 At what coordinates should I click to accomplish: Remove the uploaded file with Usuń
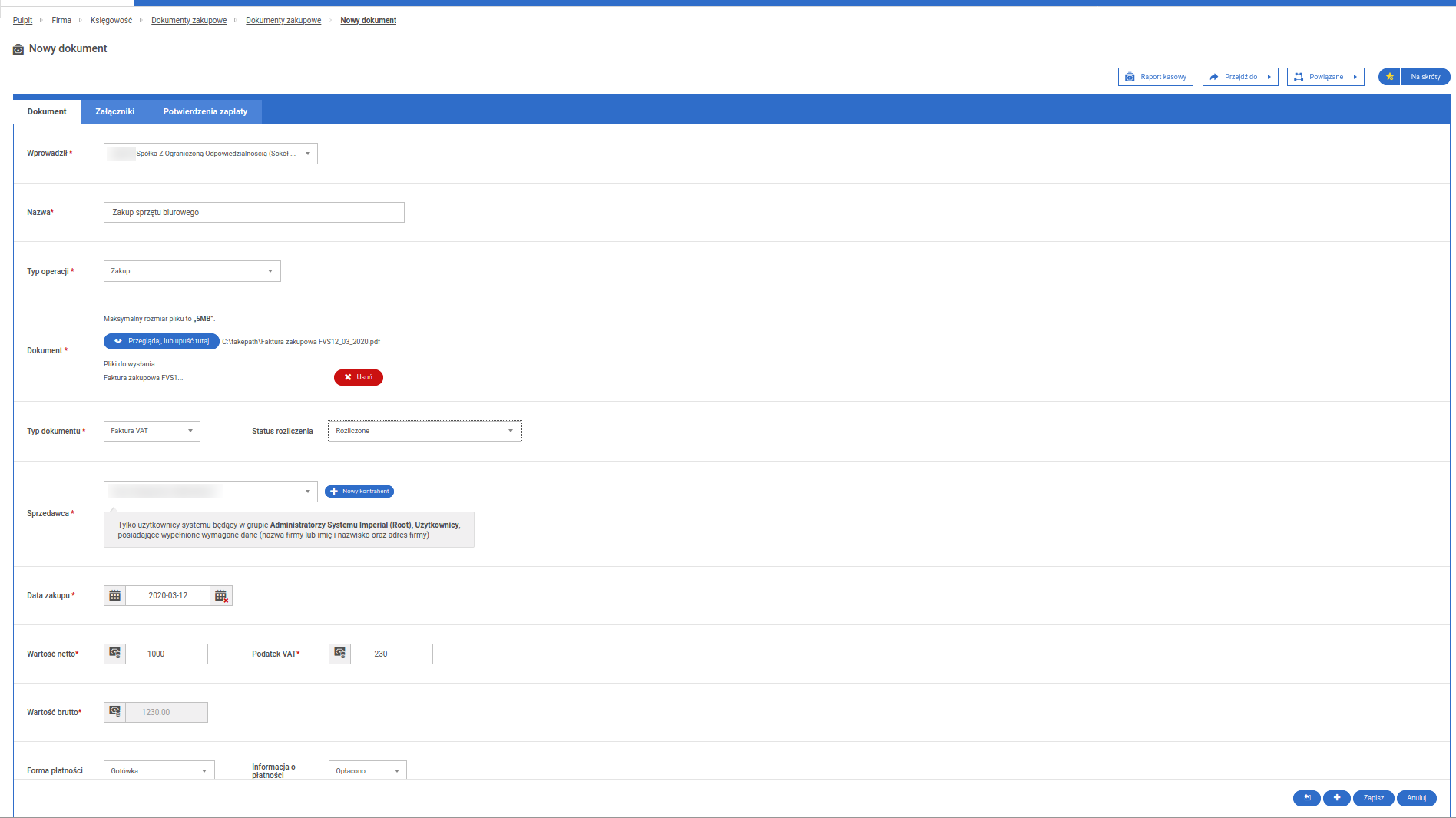click(x=358, y=377)
